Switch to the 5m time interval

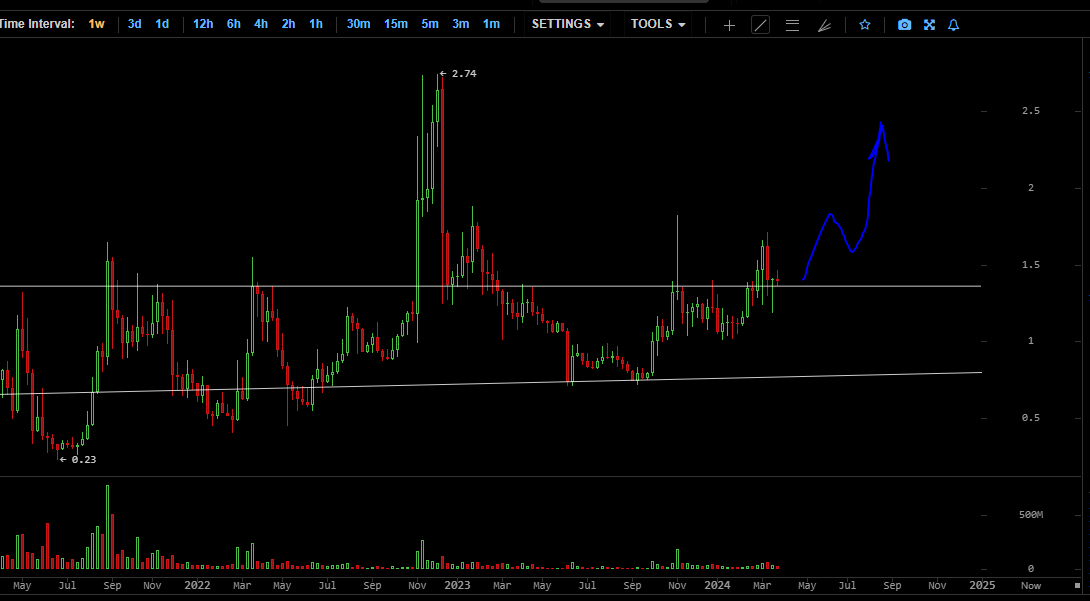[430, 24]
